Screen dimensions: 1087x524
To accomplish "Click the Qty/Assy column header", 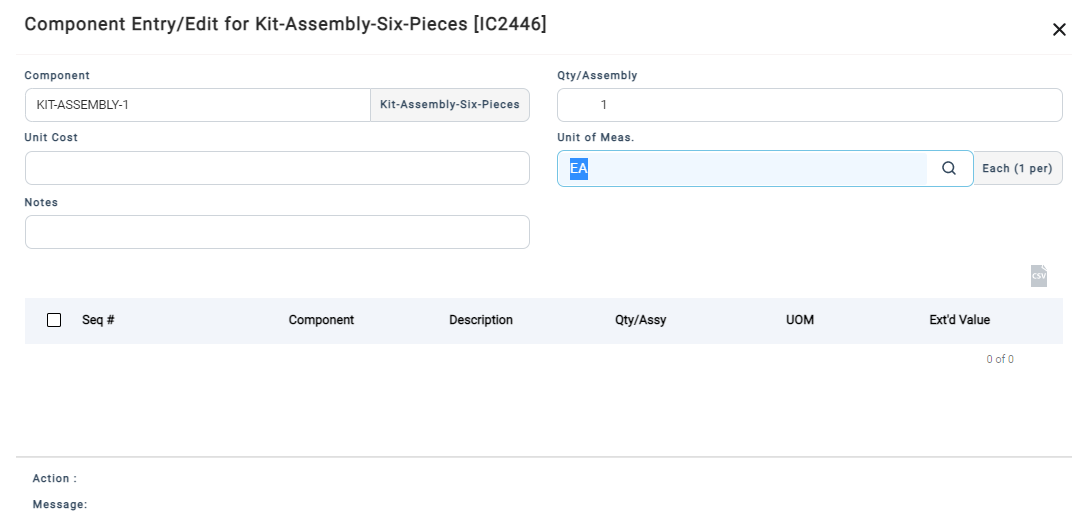I will [640, 320].
